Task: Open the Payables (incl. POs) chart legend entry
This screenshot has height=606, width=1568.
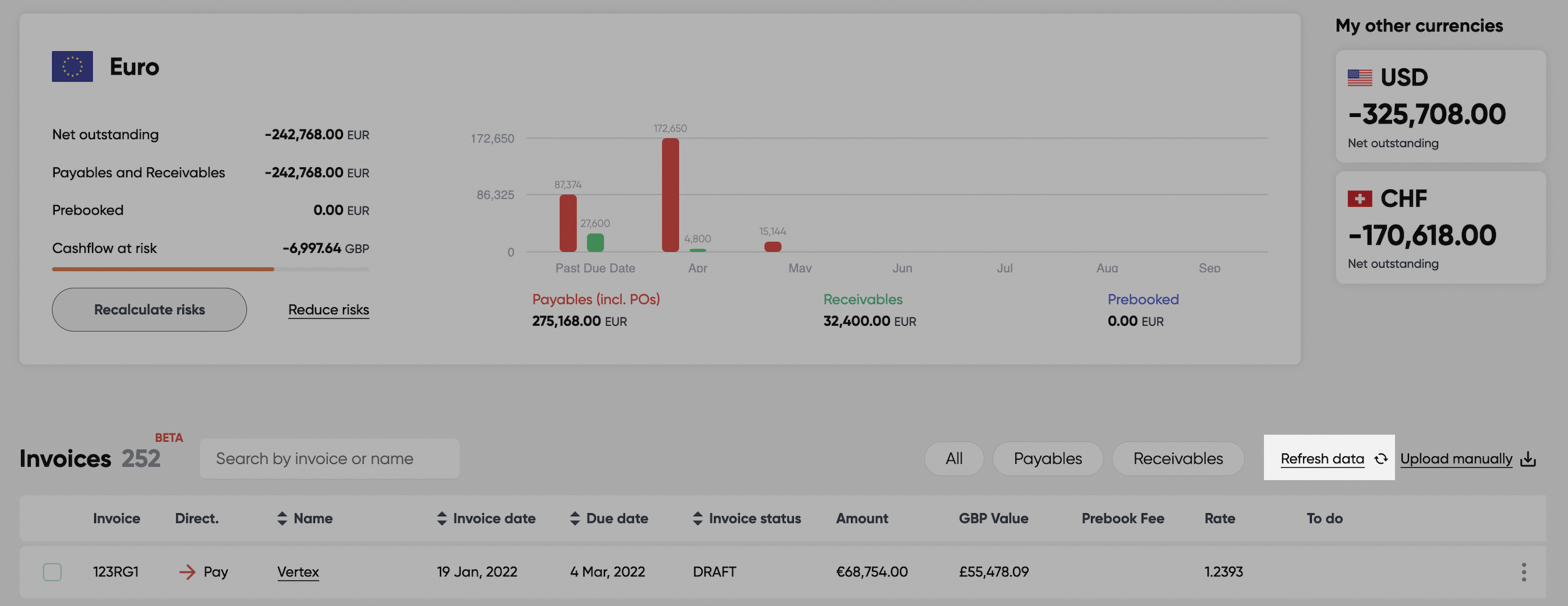Action: [x=596, y=299]
